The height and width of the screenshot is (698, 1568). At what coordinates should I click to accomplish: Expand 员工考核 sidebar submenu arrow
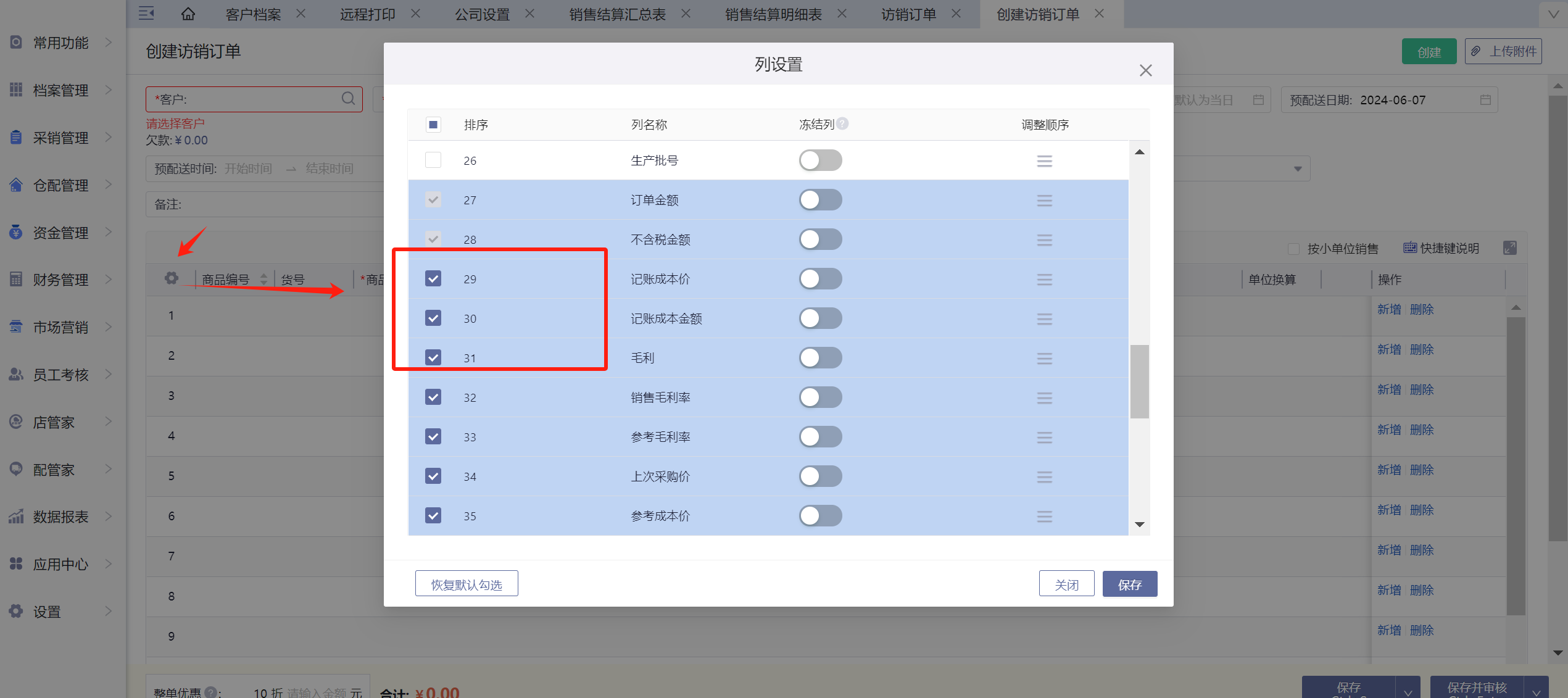pos(109,374)
